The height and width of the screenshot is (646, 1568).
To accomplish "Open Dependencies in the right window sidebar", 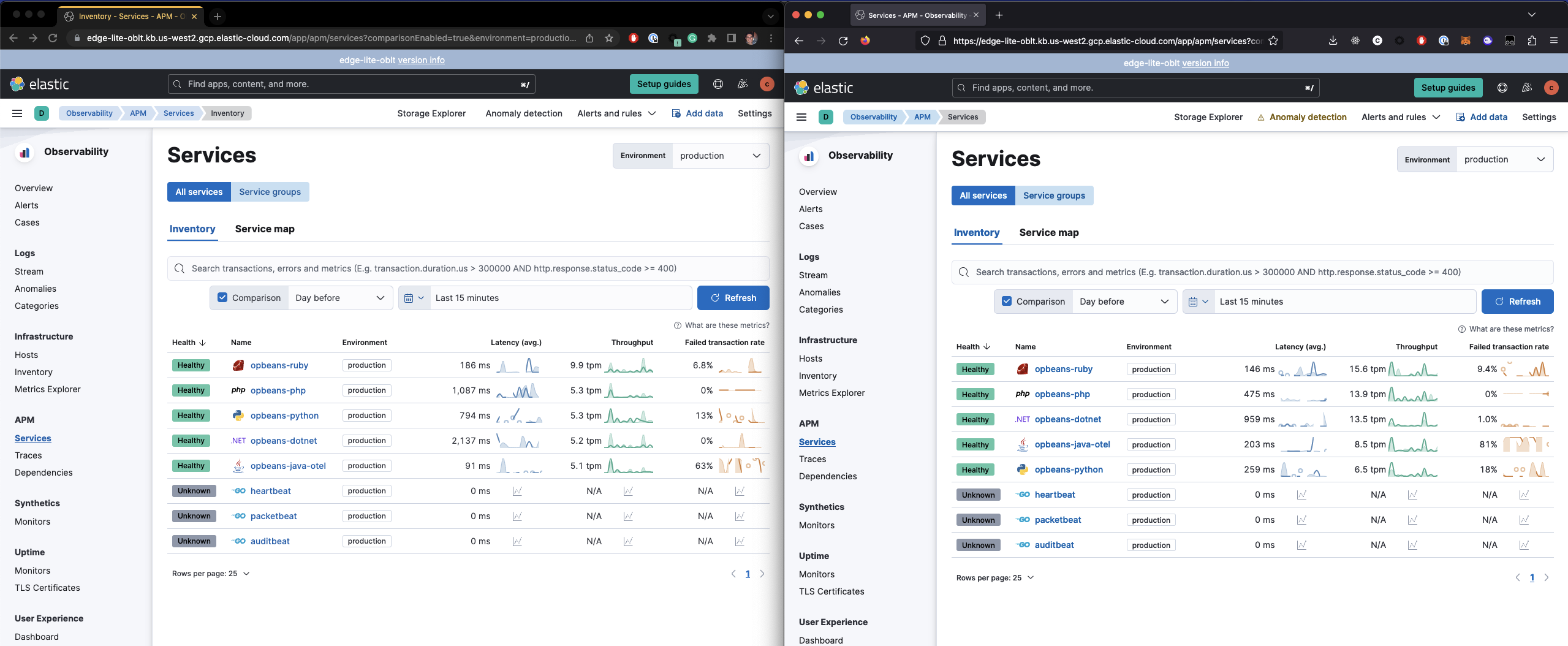I will (x=828, y=476).
